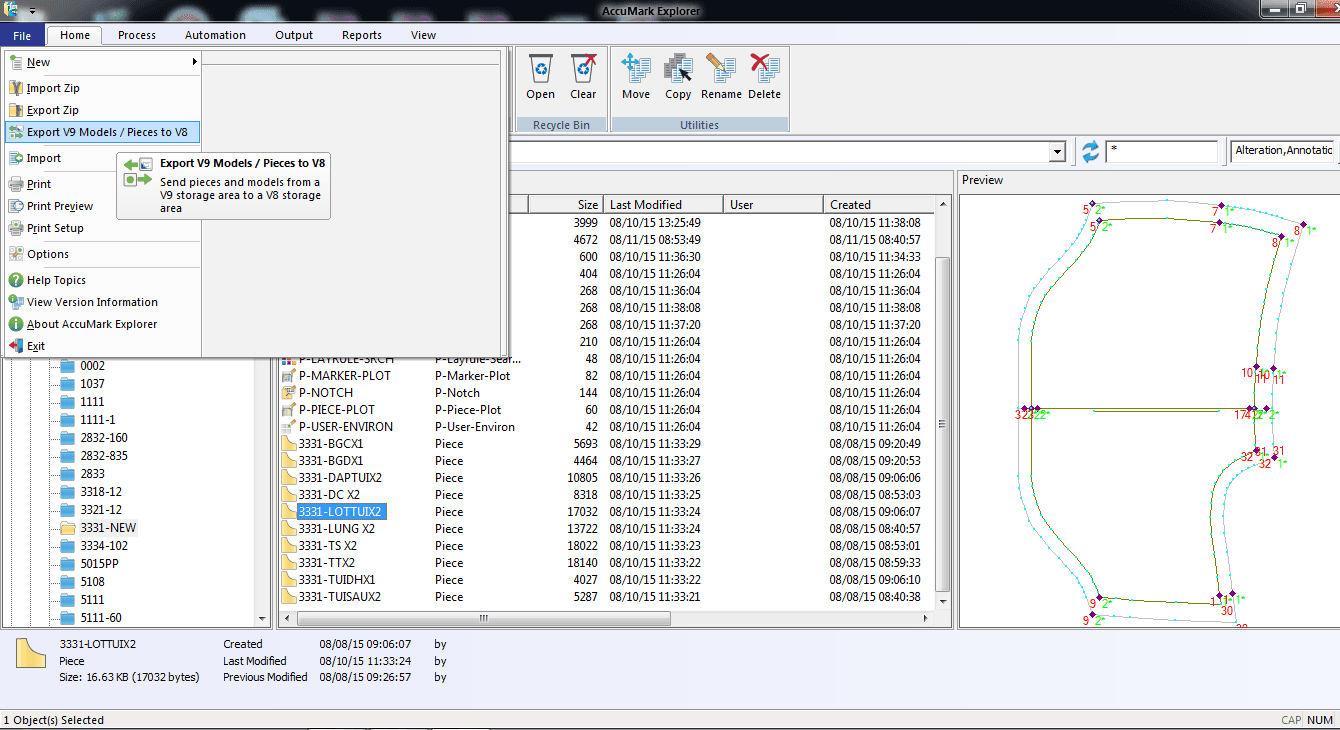Open About AccuMark Explorer

[x=103, y=324]
